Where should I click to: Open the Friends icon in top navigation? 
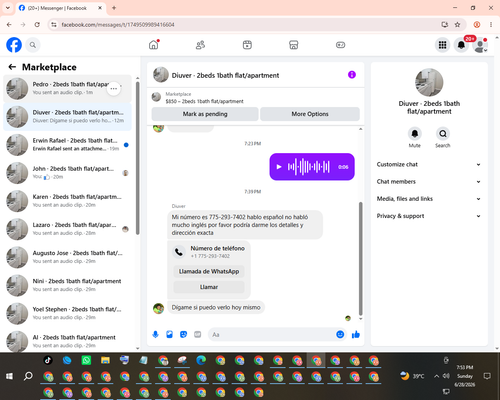click(200, 45)
